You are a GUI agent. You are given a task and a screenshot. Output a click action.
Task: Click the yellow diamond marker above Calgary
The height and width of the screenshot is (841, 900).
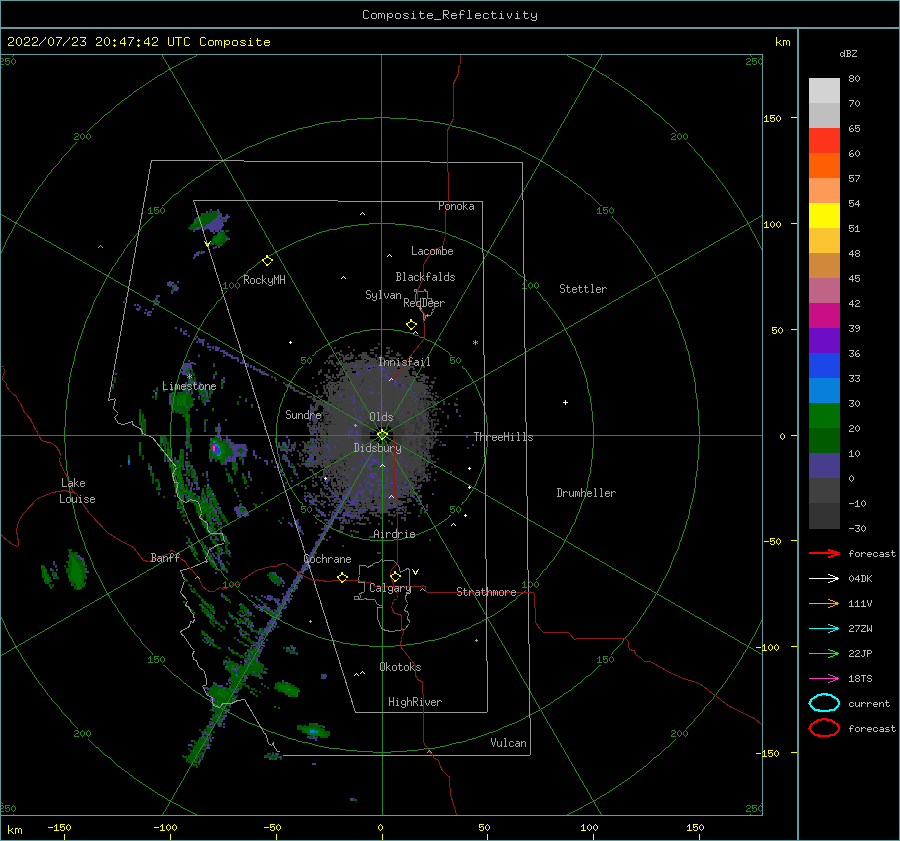(x=395, y=576)
